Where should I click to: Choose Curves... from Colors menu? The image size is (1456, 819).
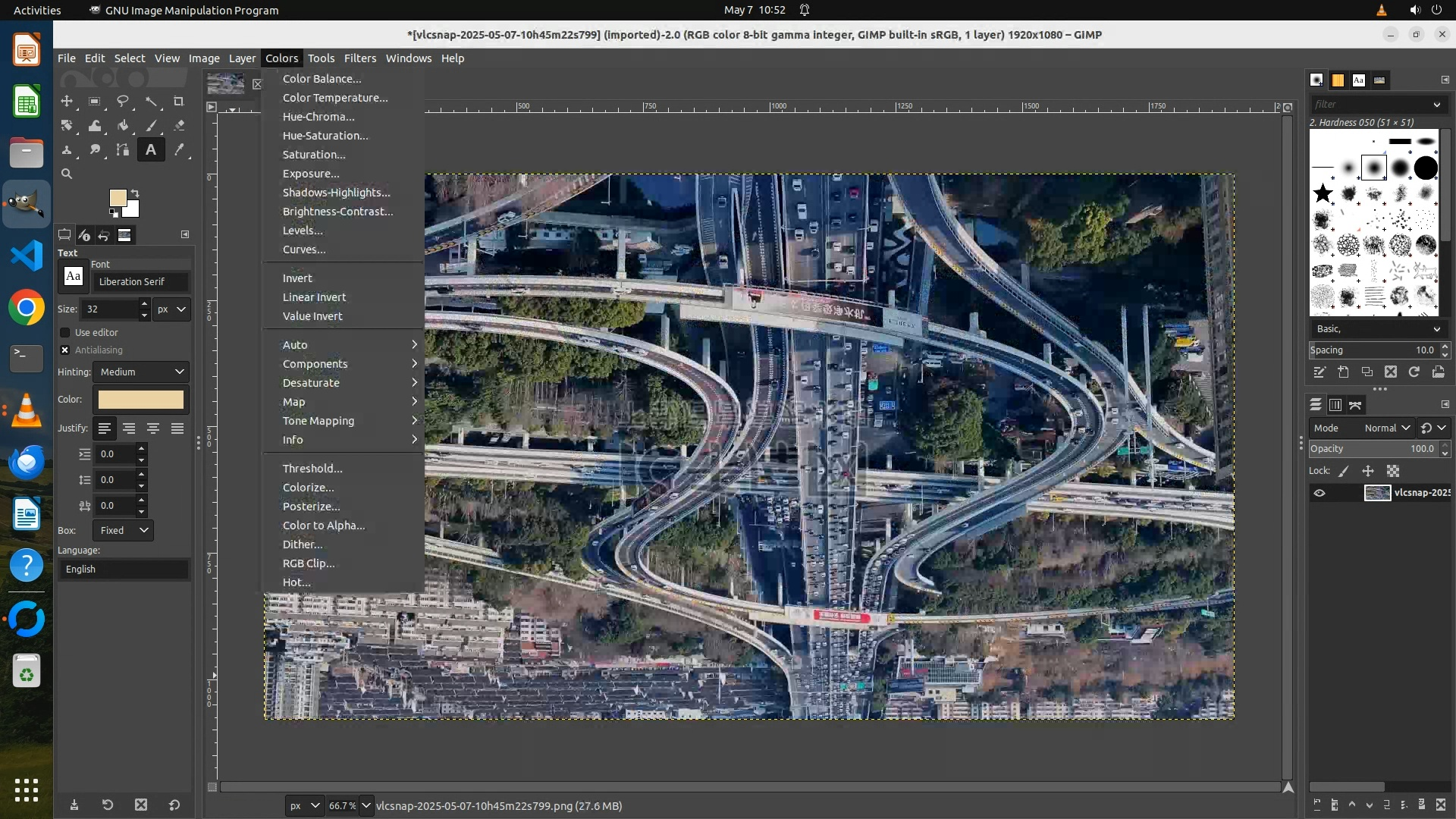pyautogui.click(x=304, y=249)
